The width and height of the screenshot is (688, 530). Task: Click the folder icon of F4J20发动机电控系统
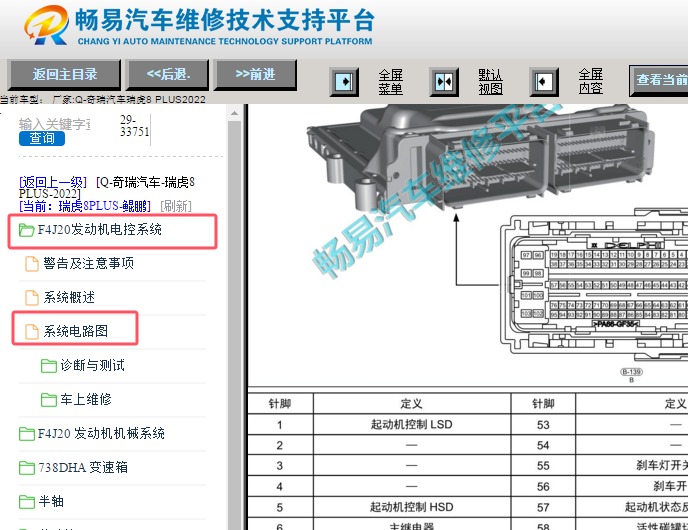tap(26, 229)
